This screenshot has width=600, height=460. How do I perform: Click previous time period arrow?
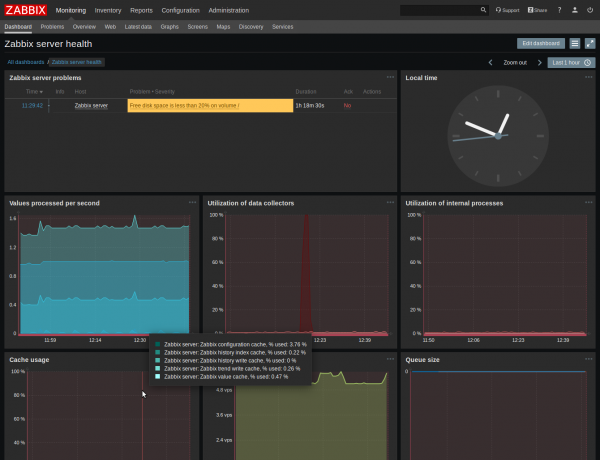tap(490, 62)
